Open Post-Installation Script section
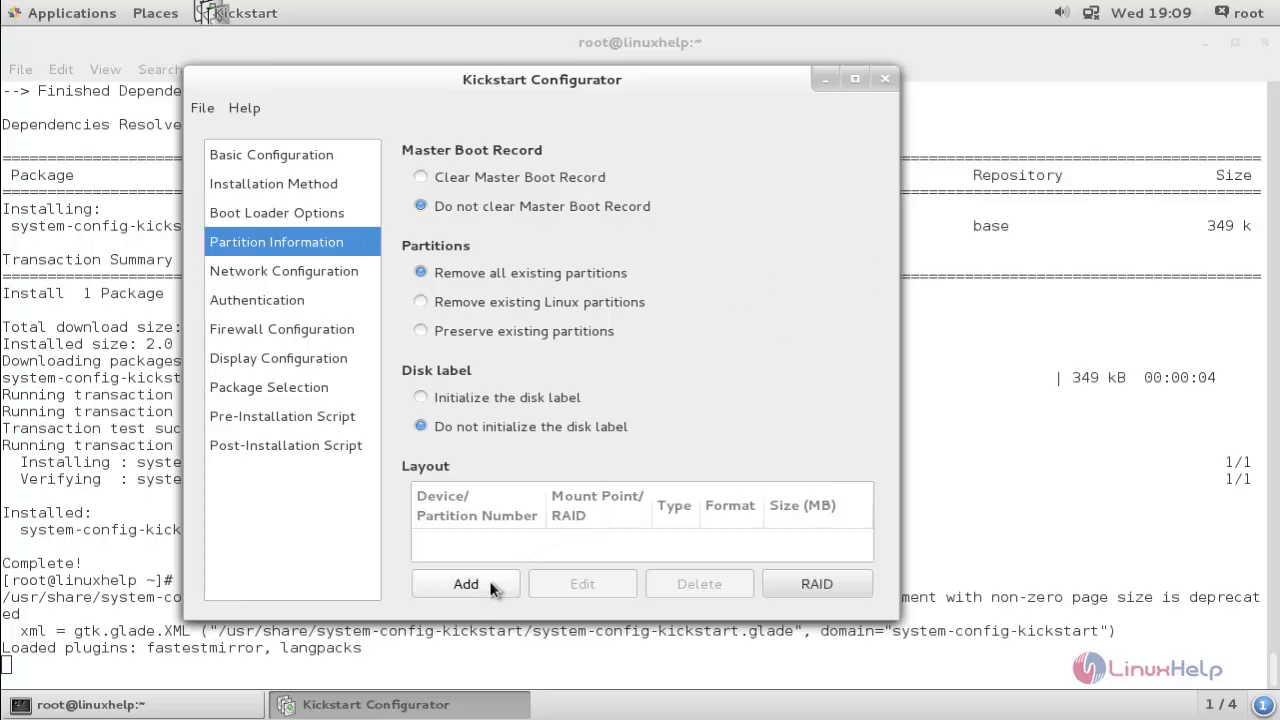The width and height of the screenshot is (1280, 720). click(292, 445)
